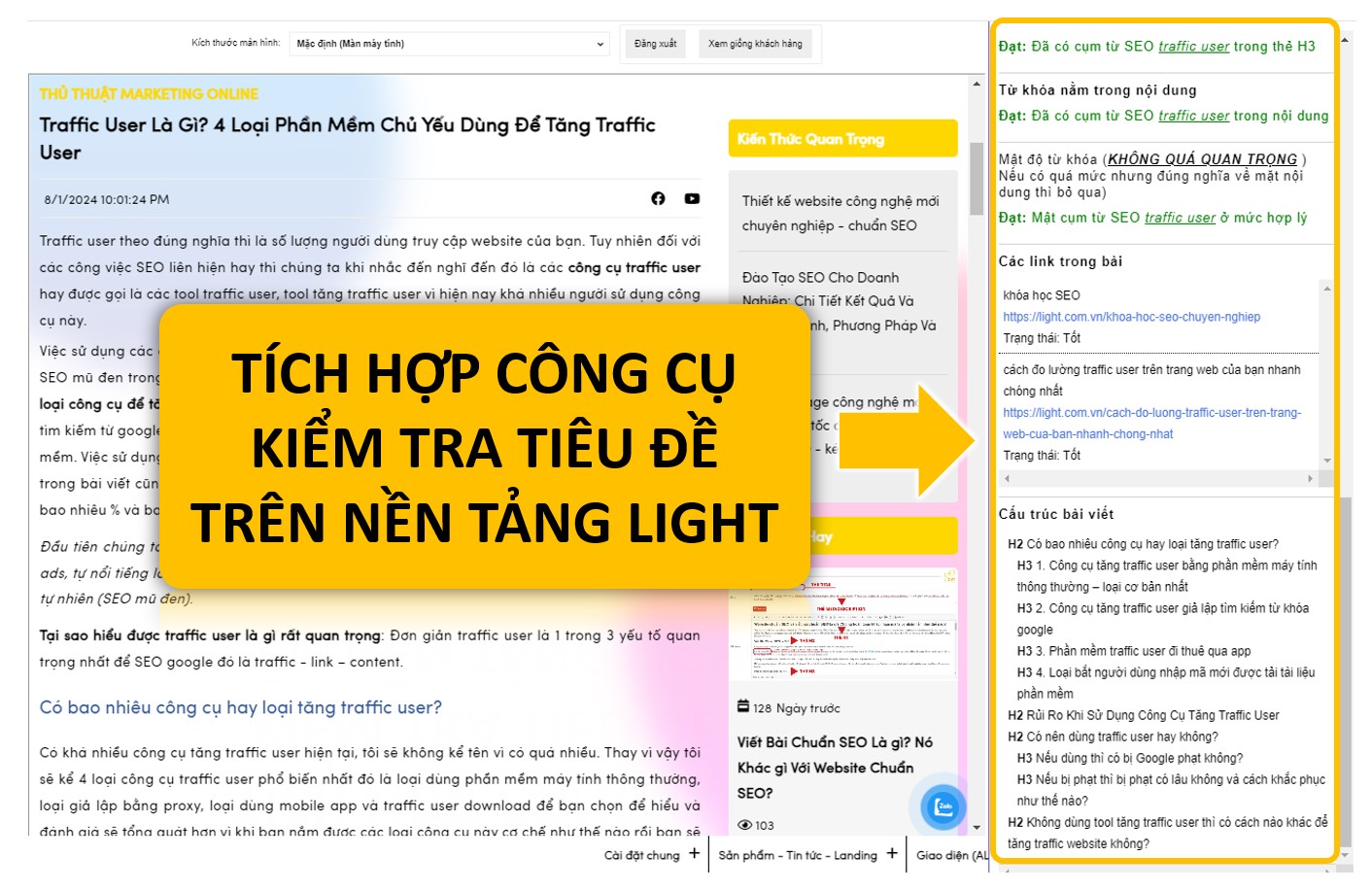
Task: Open Sản phẩm - Tin tức - Landing tab
Action: (x=798, y=855)
